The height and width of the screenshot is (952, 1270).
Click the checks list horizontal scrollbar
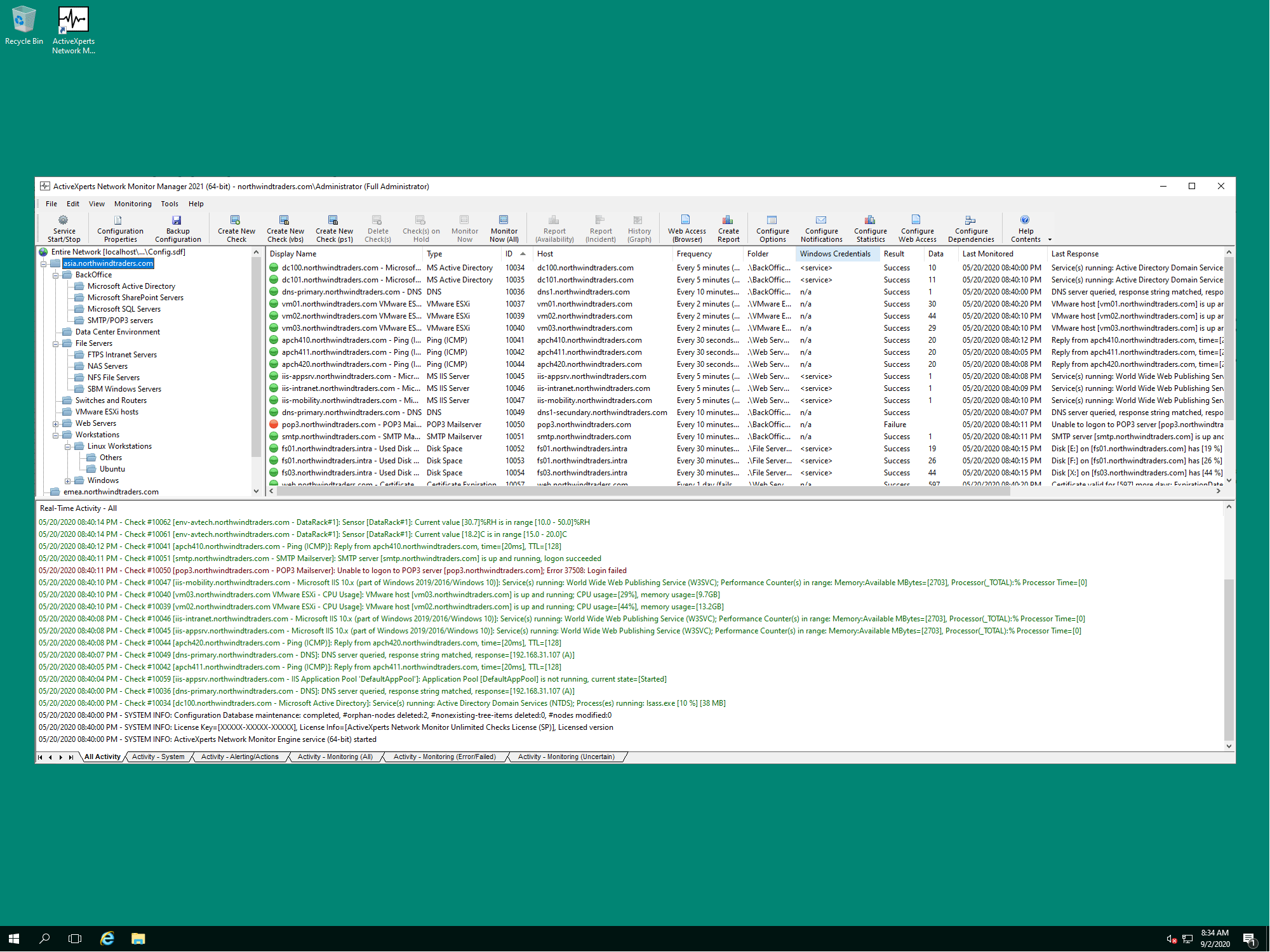click(643, 491)
